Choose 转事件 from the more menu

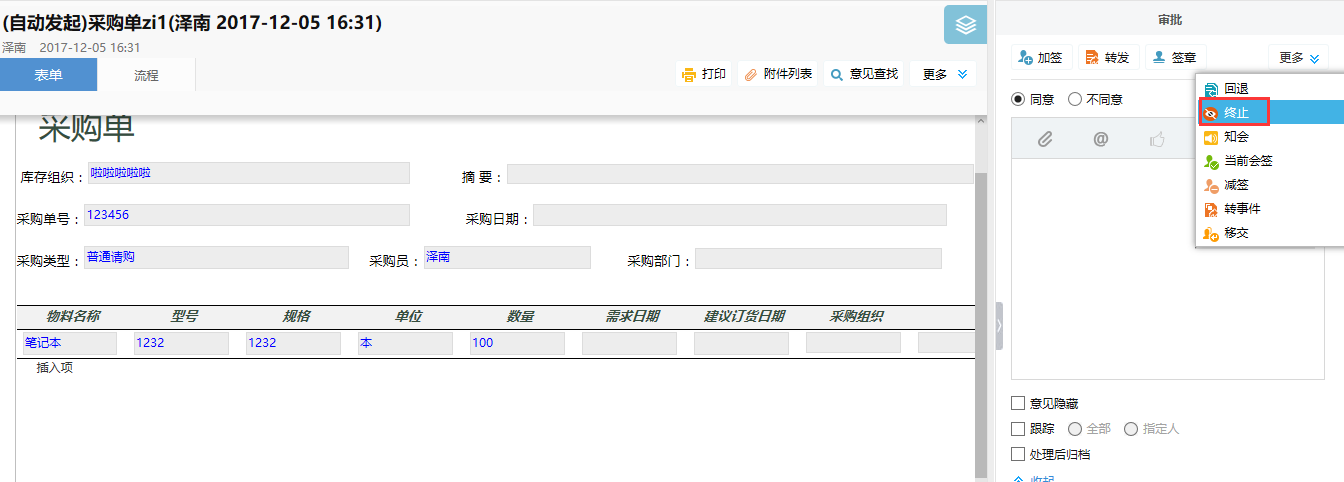click(1270, 209)
